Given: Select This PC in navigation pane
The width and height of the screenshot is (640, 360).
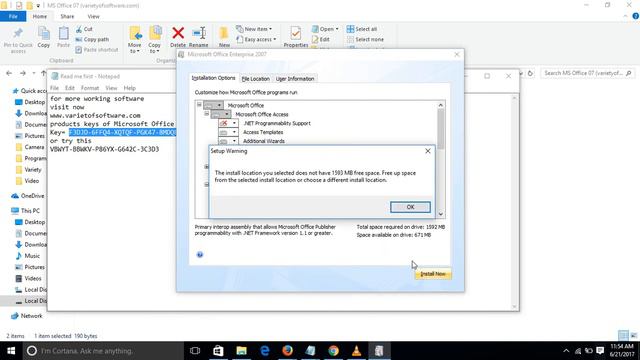Looking at the screenshot, I should [x=25, y=211].
